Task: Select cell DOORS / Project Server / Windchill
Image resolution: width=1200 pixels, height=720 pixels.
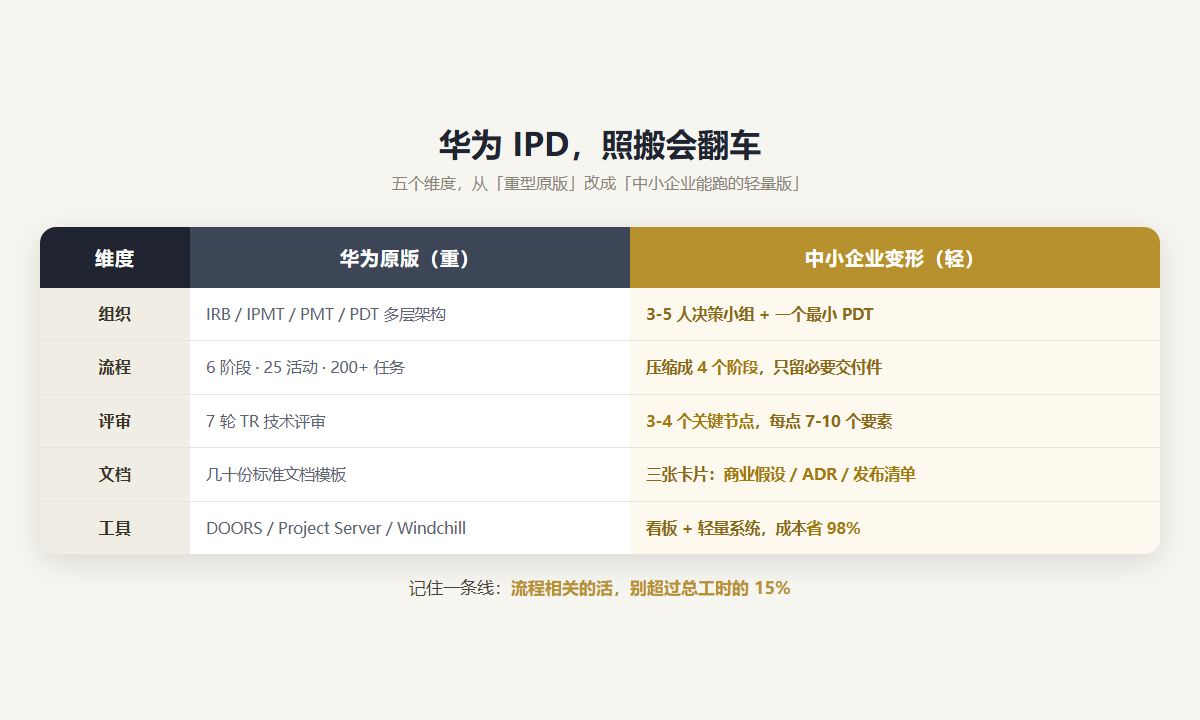Action: pos(410,528)
